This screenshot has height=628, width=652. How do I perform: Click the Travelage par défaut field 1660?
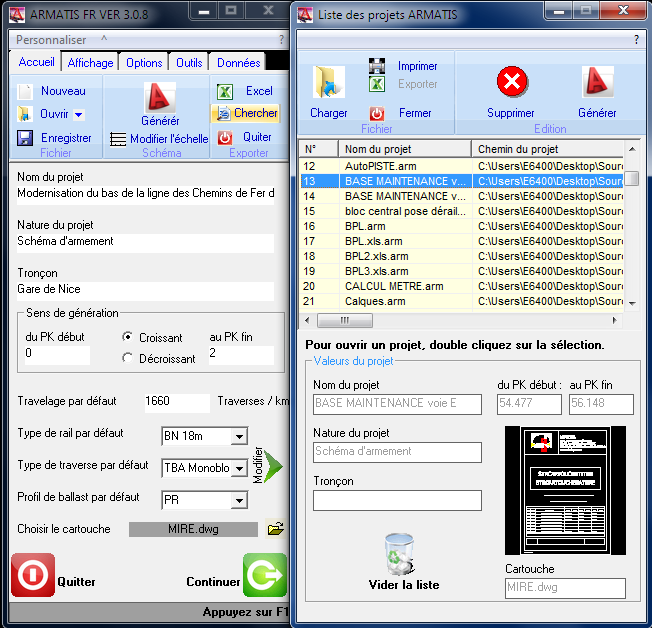pos(177,403)
